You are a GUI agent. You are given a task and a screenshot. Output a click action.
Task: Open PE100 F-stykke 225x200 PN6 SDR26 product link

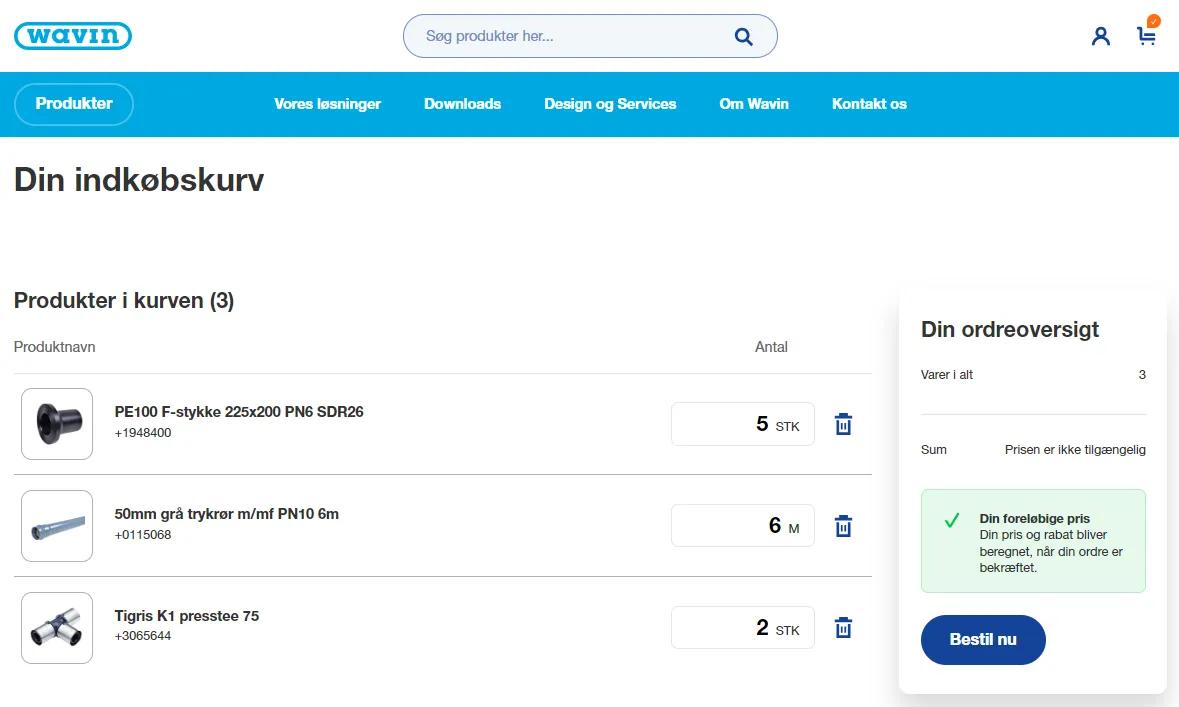click(x=239, y=411)
